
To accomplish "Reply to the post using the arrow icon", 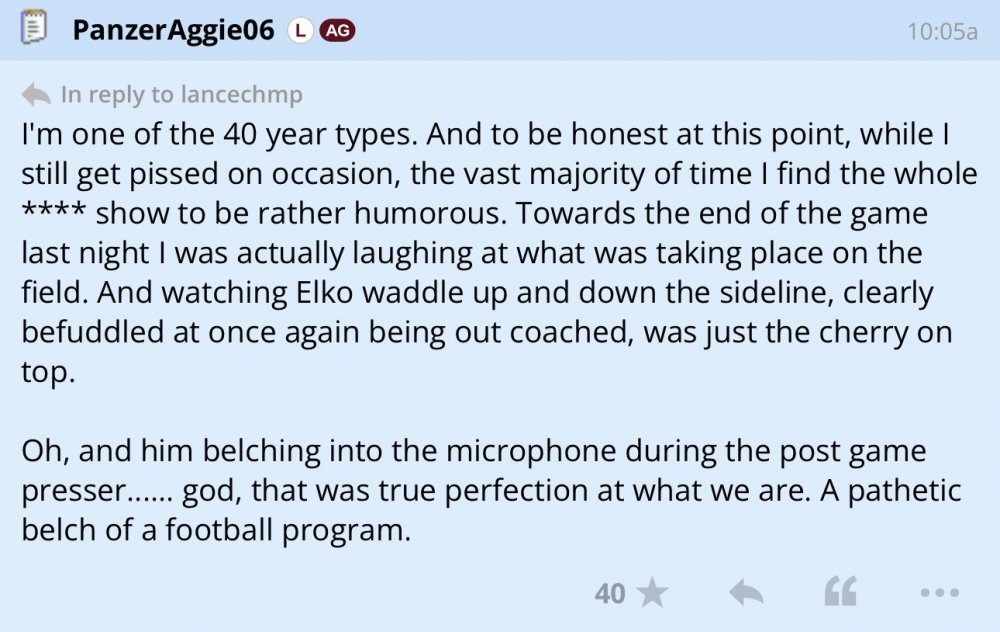I will click(746, 593).
